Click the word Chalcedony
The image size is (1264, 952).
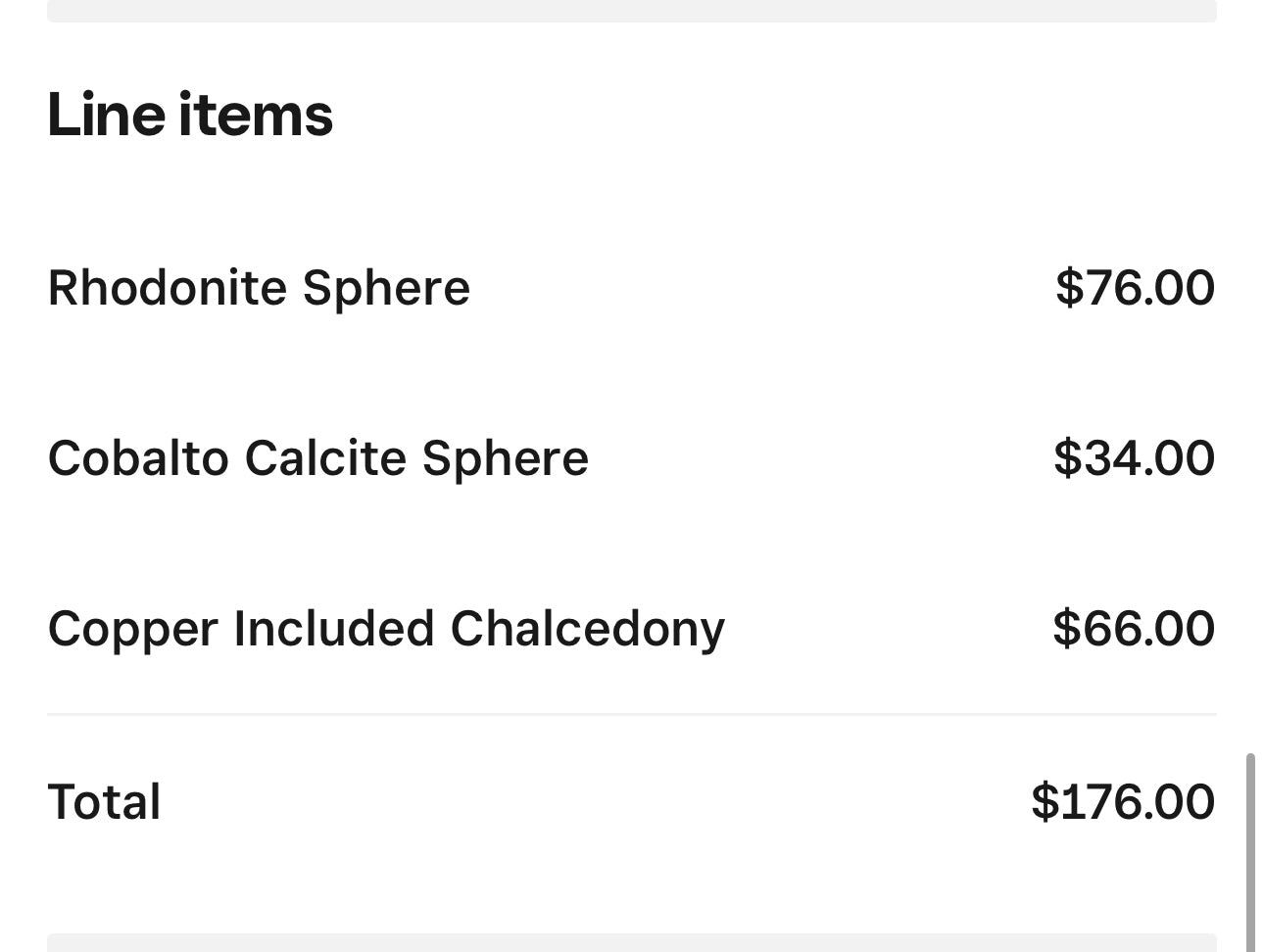(588, 629)
